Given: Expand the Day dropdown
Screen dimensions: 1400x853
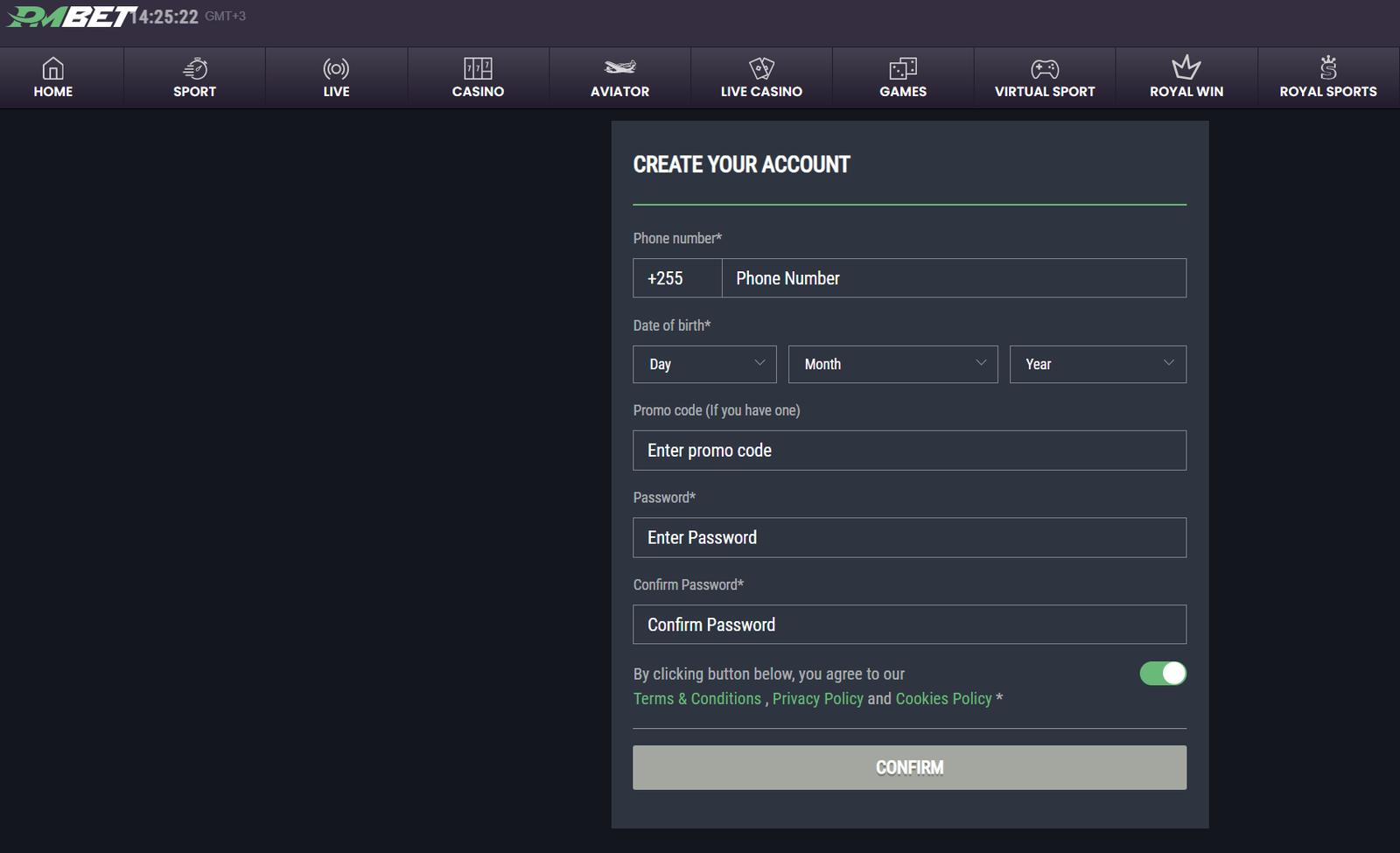Looking at the screenshot, I should [x=704, y=364].
